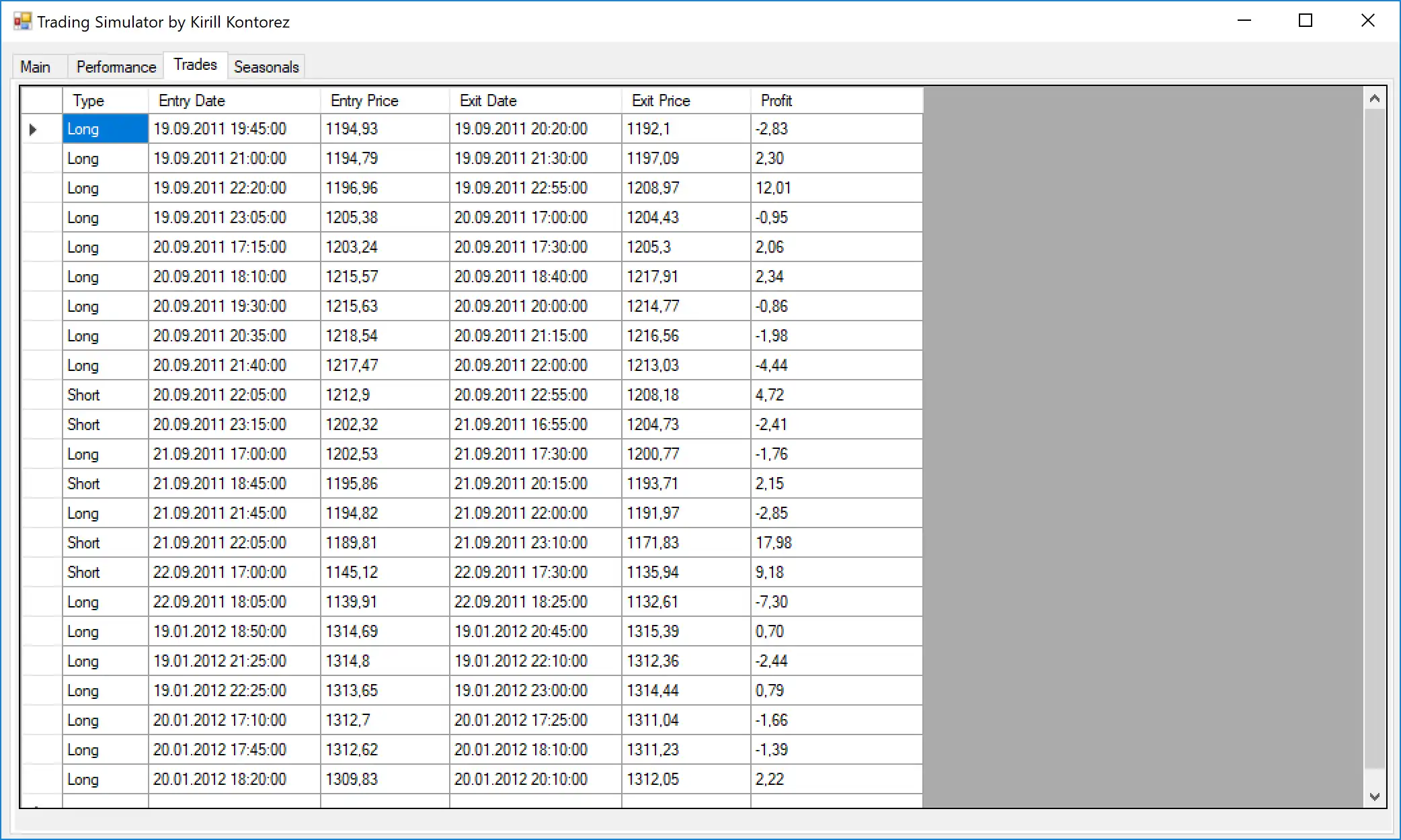Click the scrollbar up arrow
This screenshot has width=1401, height=840.
(1375, 99)
